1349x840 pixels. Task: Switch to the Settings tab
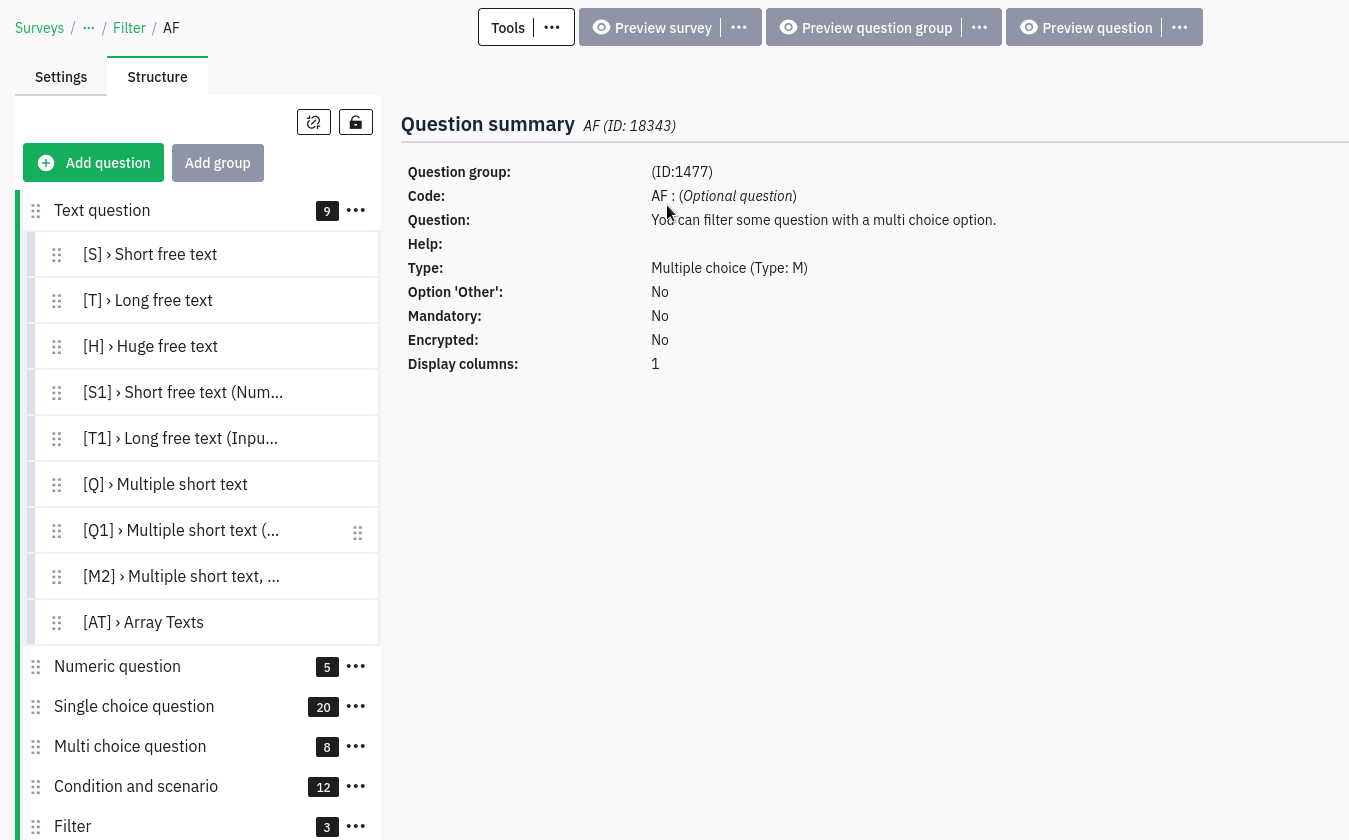coord(61,77)
